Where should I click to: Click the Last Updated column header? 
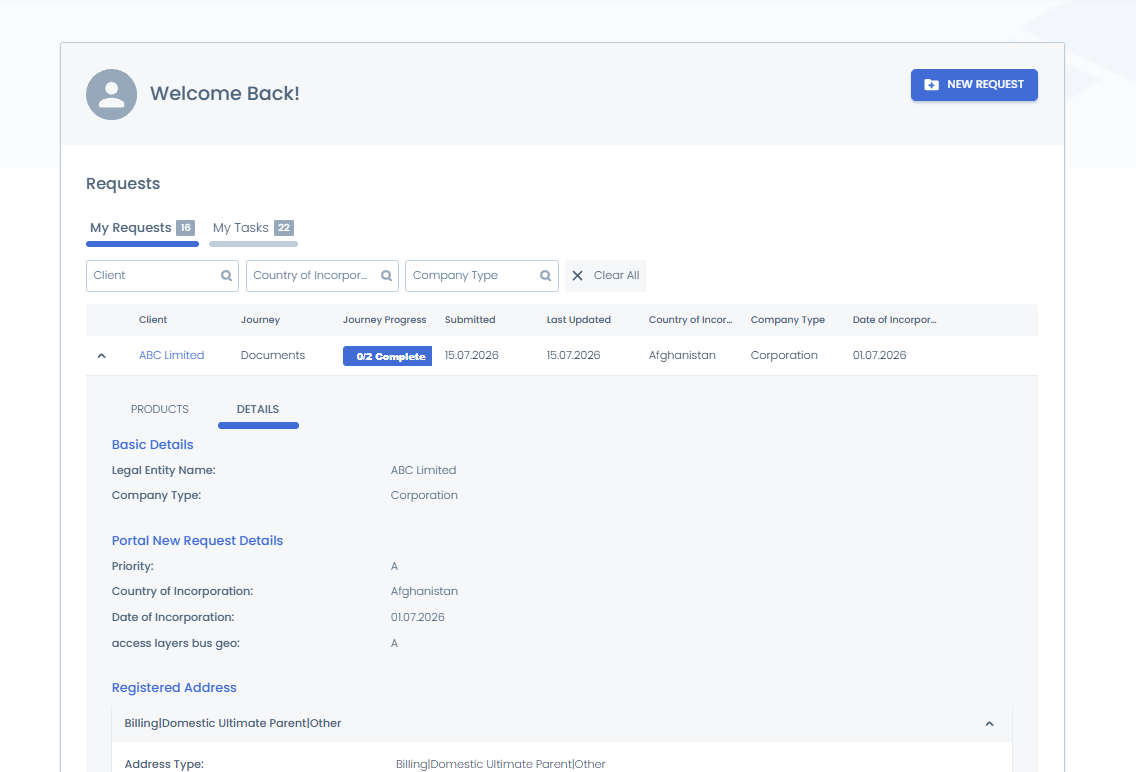[x=579, y=320]
